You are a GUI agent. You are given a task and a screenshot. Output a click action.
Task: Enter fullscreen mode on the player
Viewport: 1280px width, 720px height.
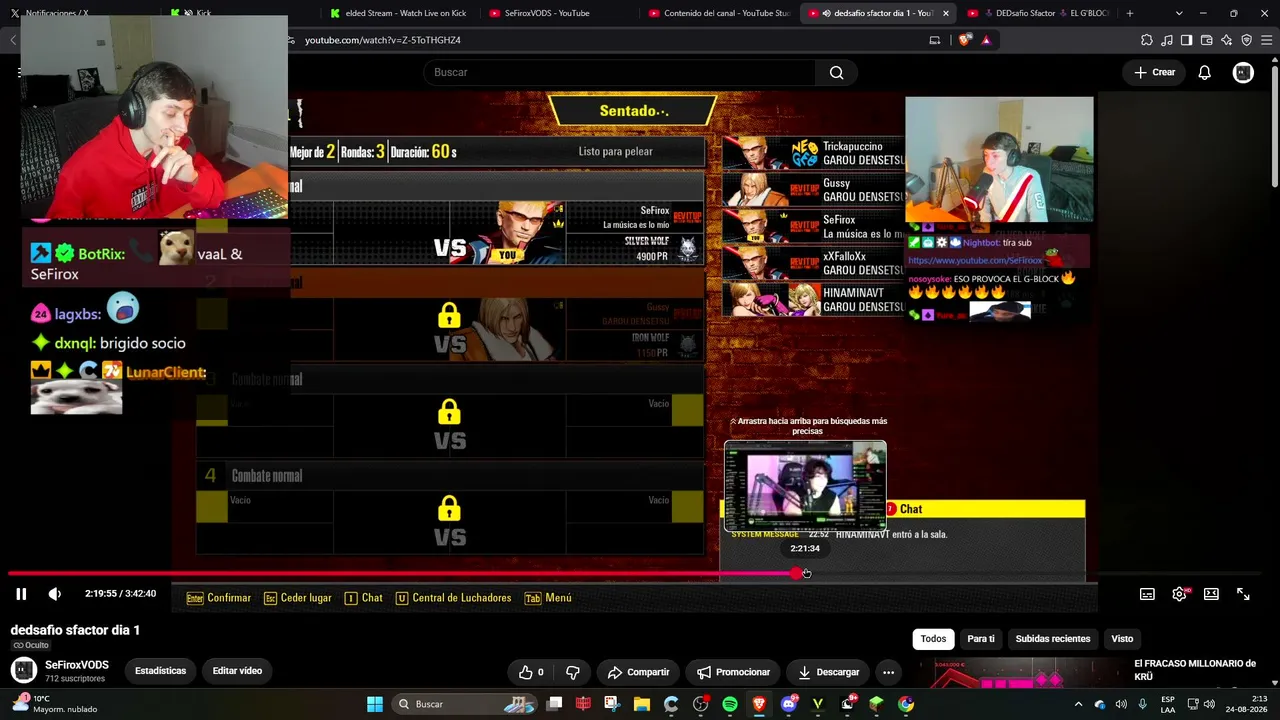tap(1243, 594)
